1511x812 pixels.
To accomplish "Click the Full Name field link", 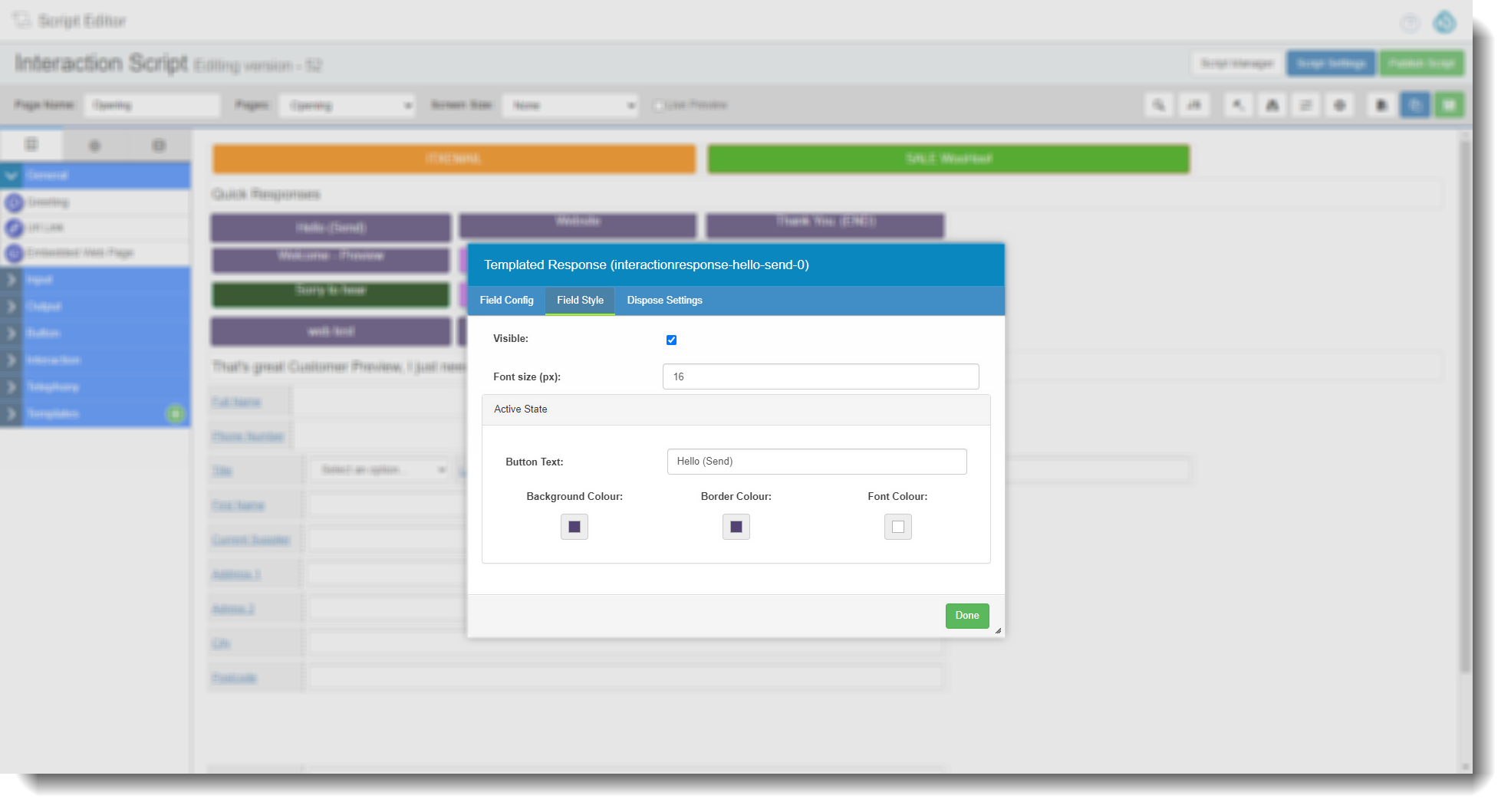I will (236, 403).
